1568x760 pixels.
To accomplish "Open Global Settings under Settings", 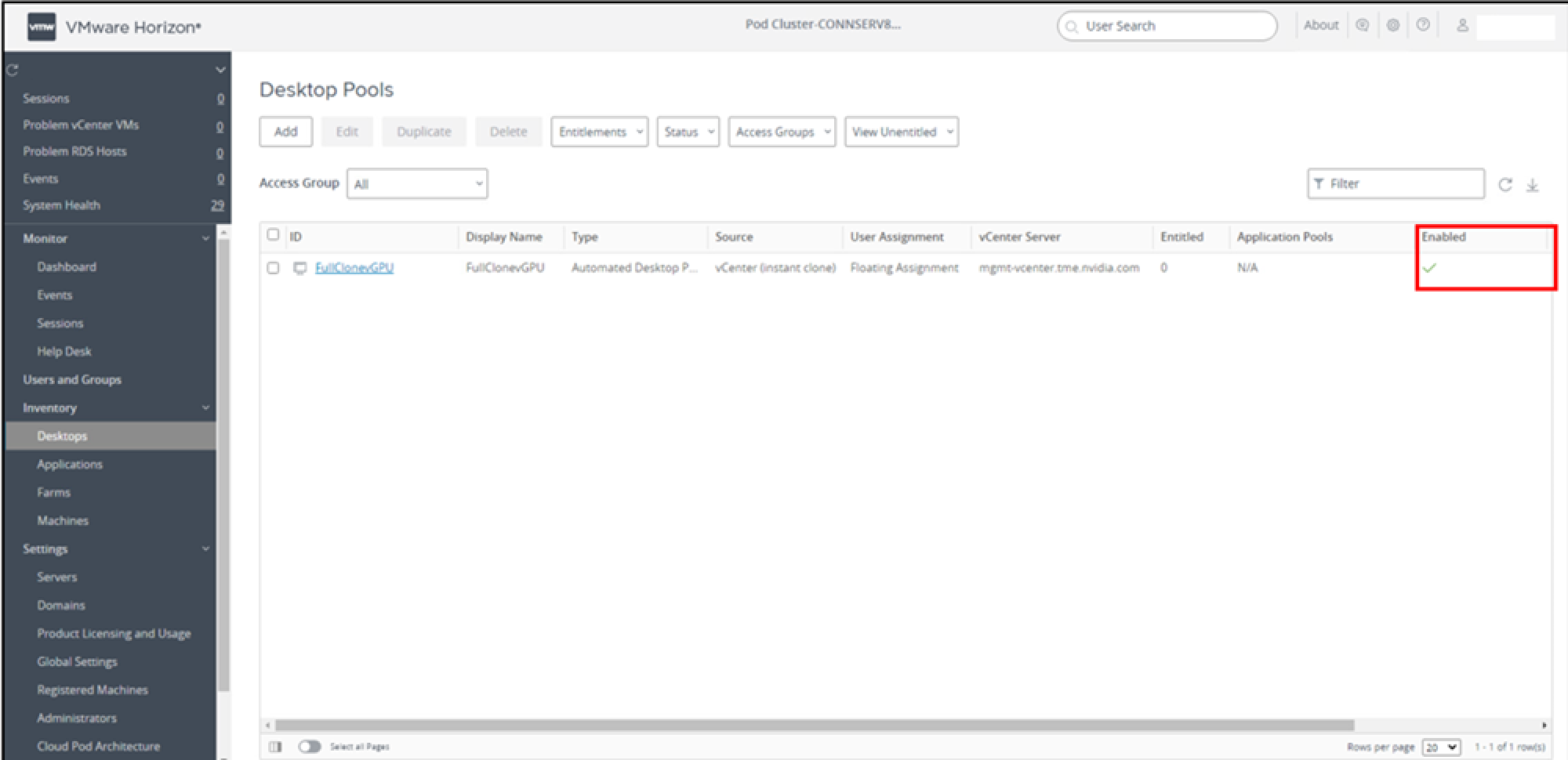I will pyautogui.click(x=77, y=661).
